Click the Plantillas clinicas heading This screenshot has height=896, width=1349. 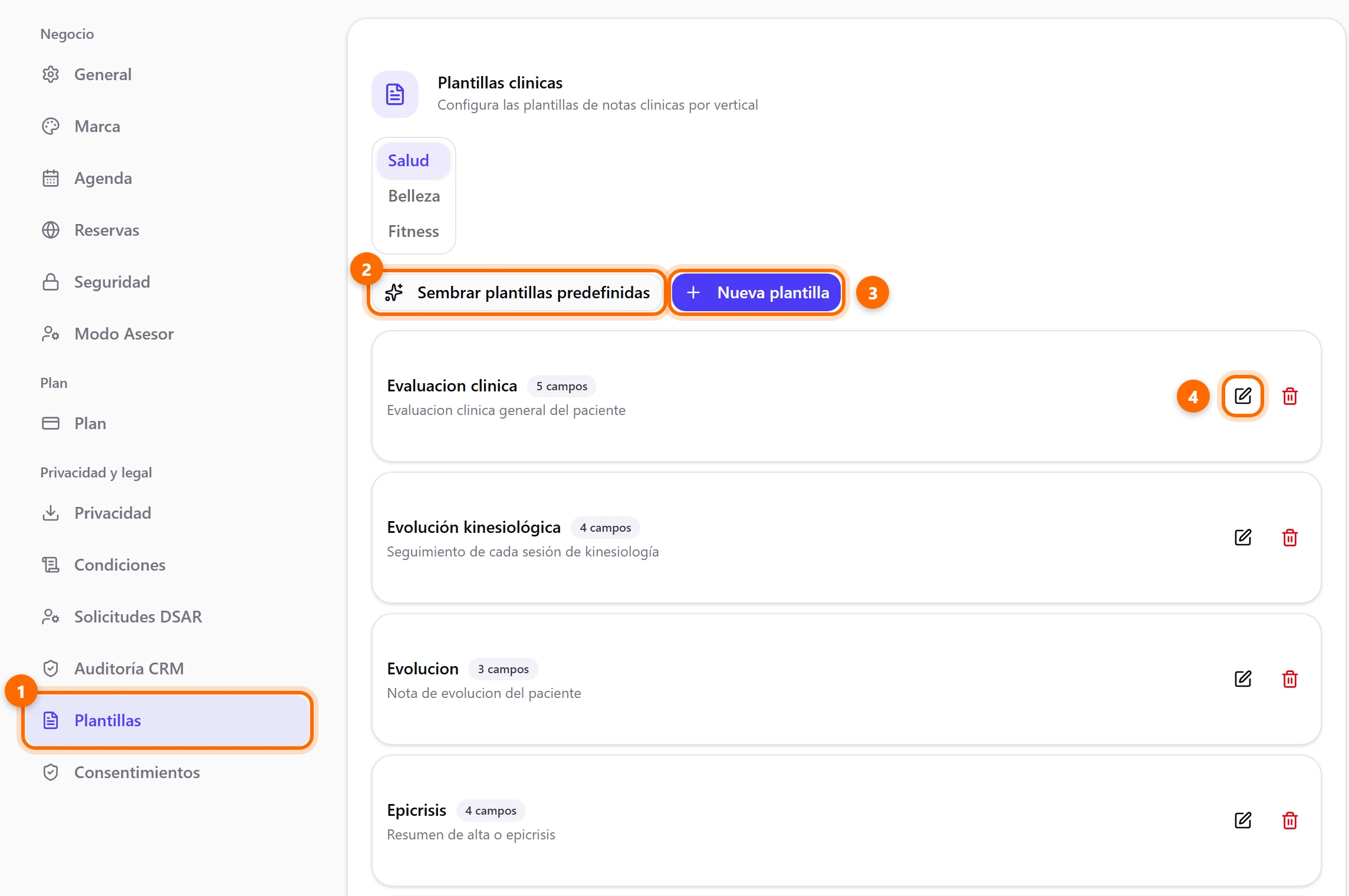tap(500, 83)
